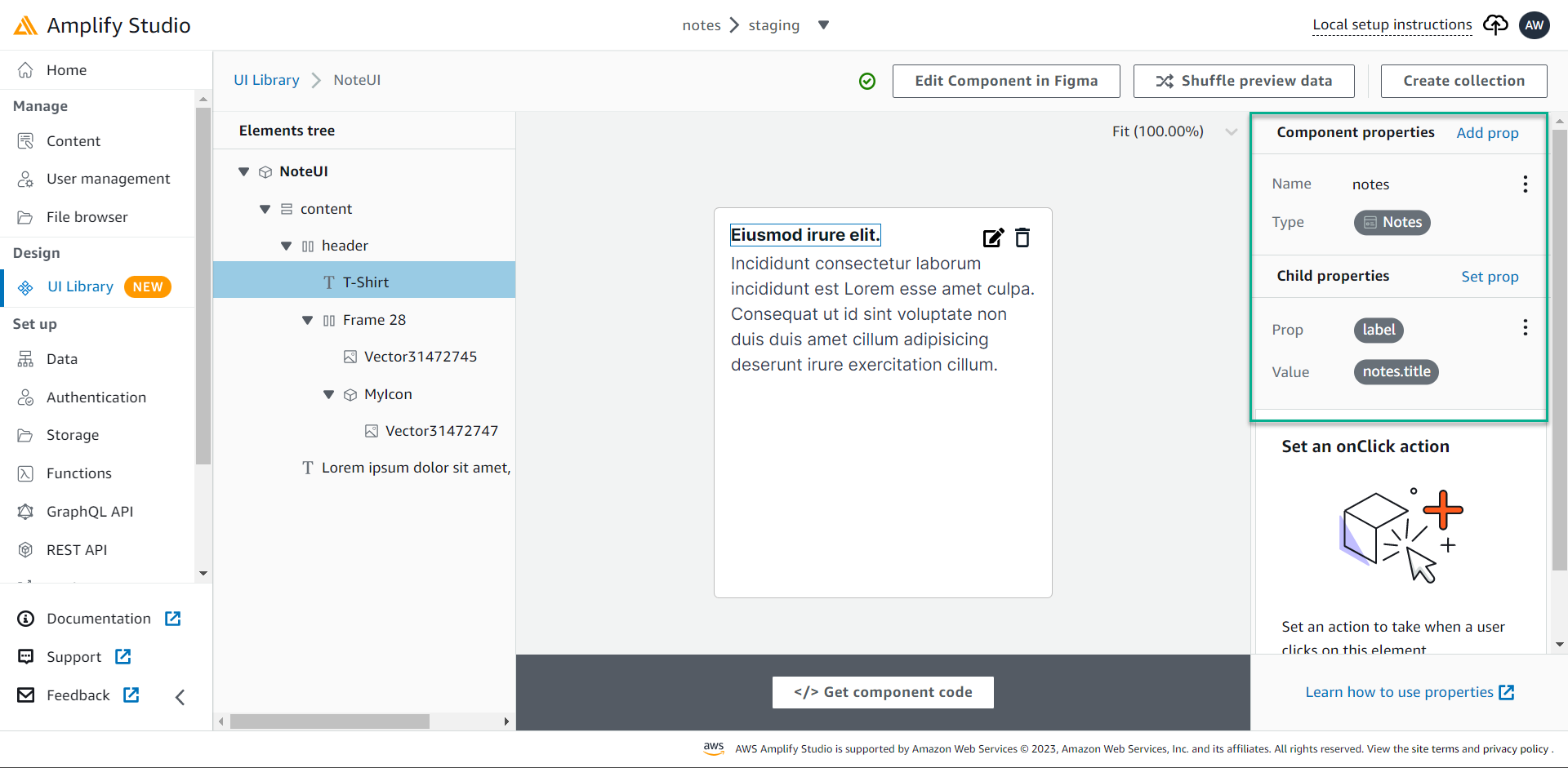
Task: Open User management in the sidebar
Action: (108, 179)
